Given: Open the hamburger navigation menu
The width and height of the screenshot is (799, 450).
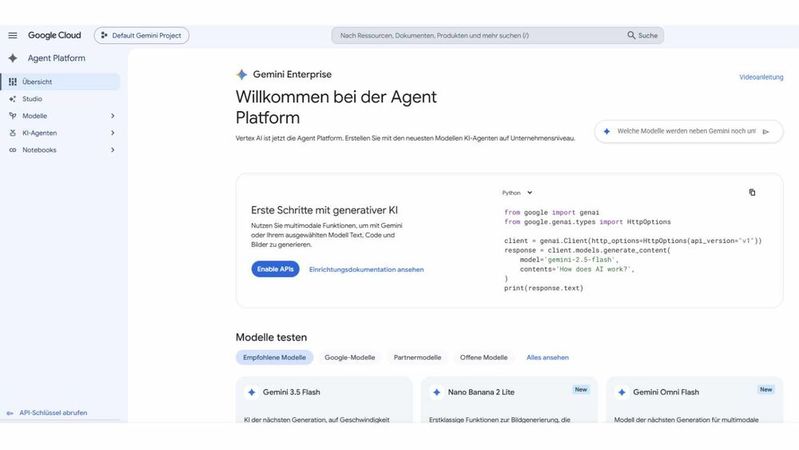Looking at the screenshot, I should click(x=13, y=36).
